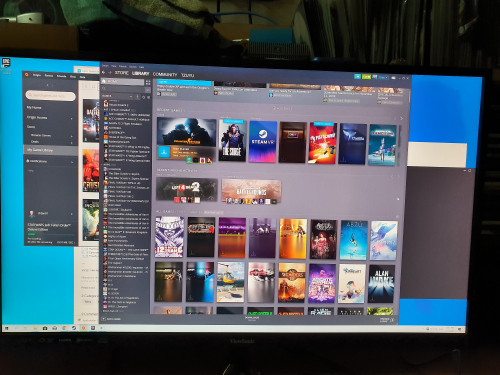
Task: Click the Origin download progress bar
Action: pos(50,234)
